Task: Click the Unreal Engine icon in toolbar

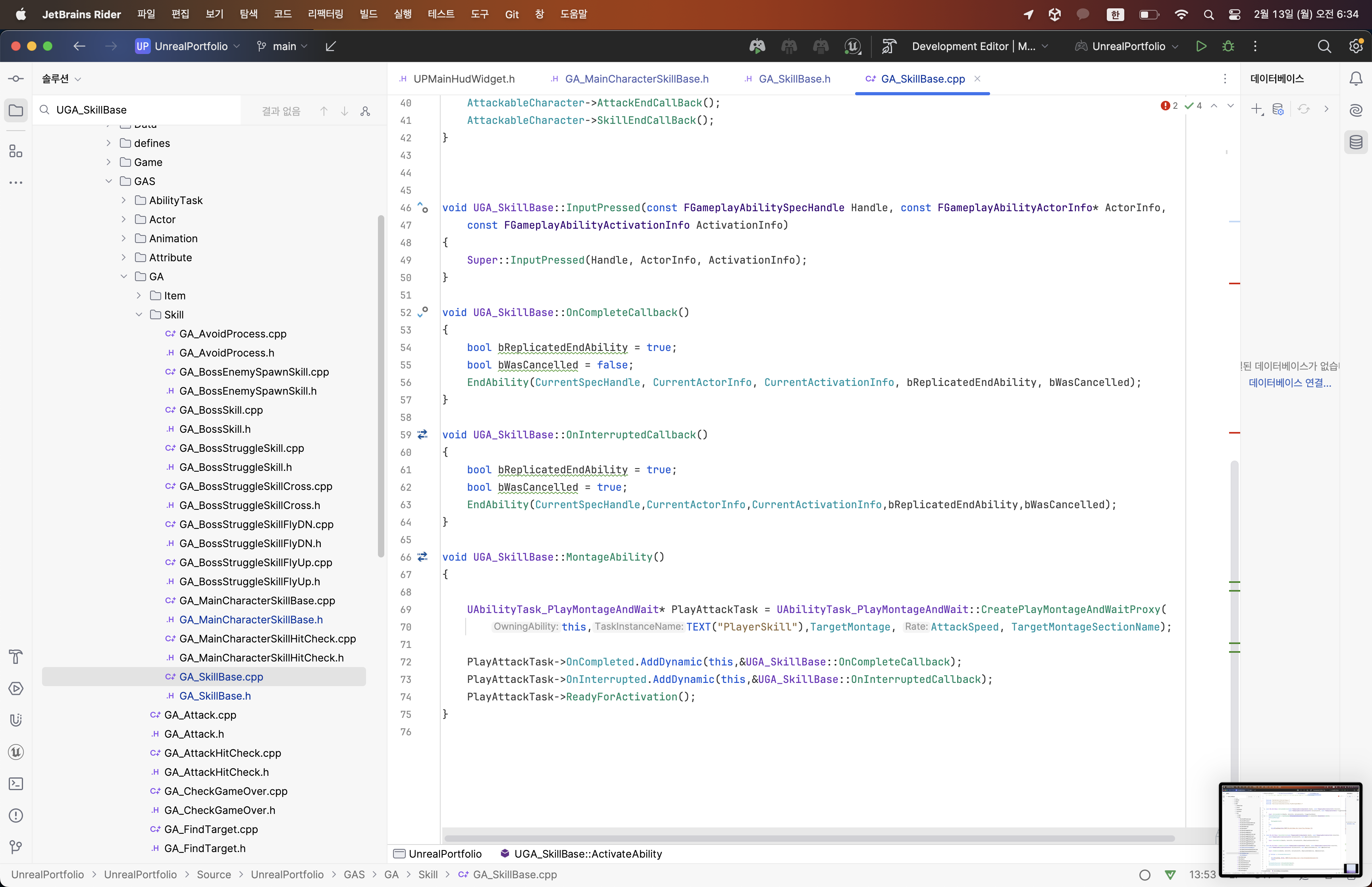Action: [852, 46]
